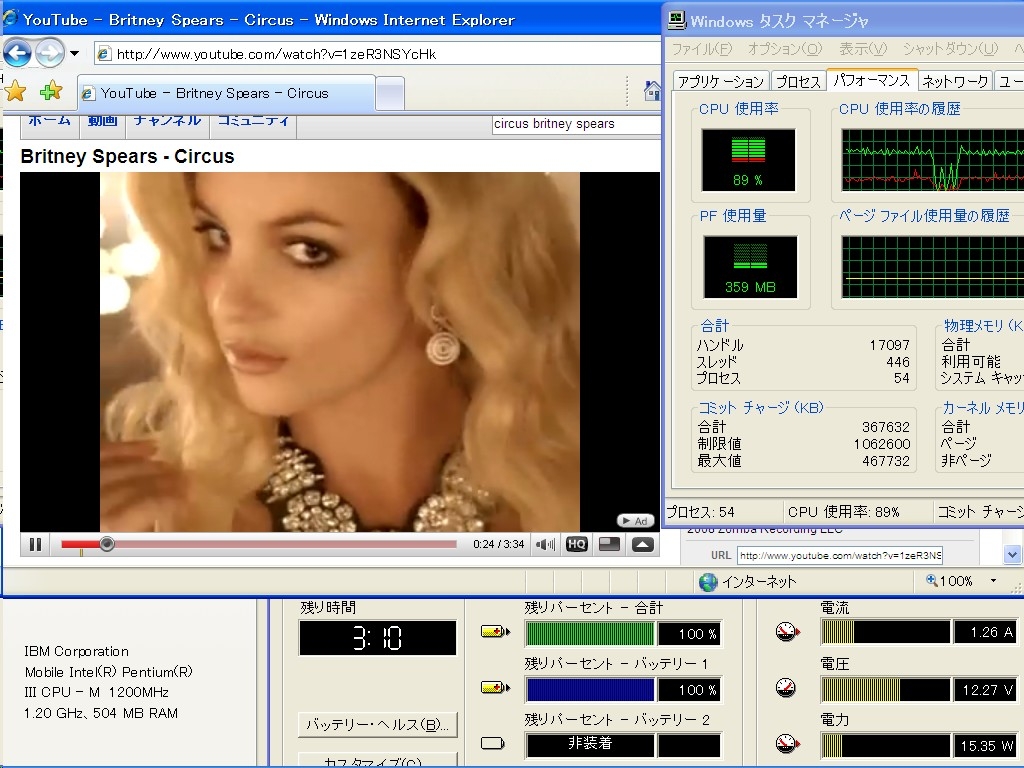Screen dimensions: 1024x768
Task: Pause the YouTube video
Action: [x=35, y=544]
